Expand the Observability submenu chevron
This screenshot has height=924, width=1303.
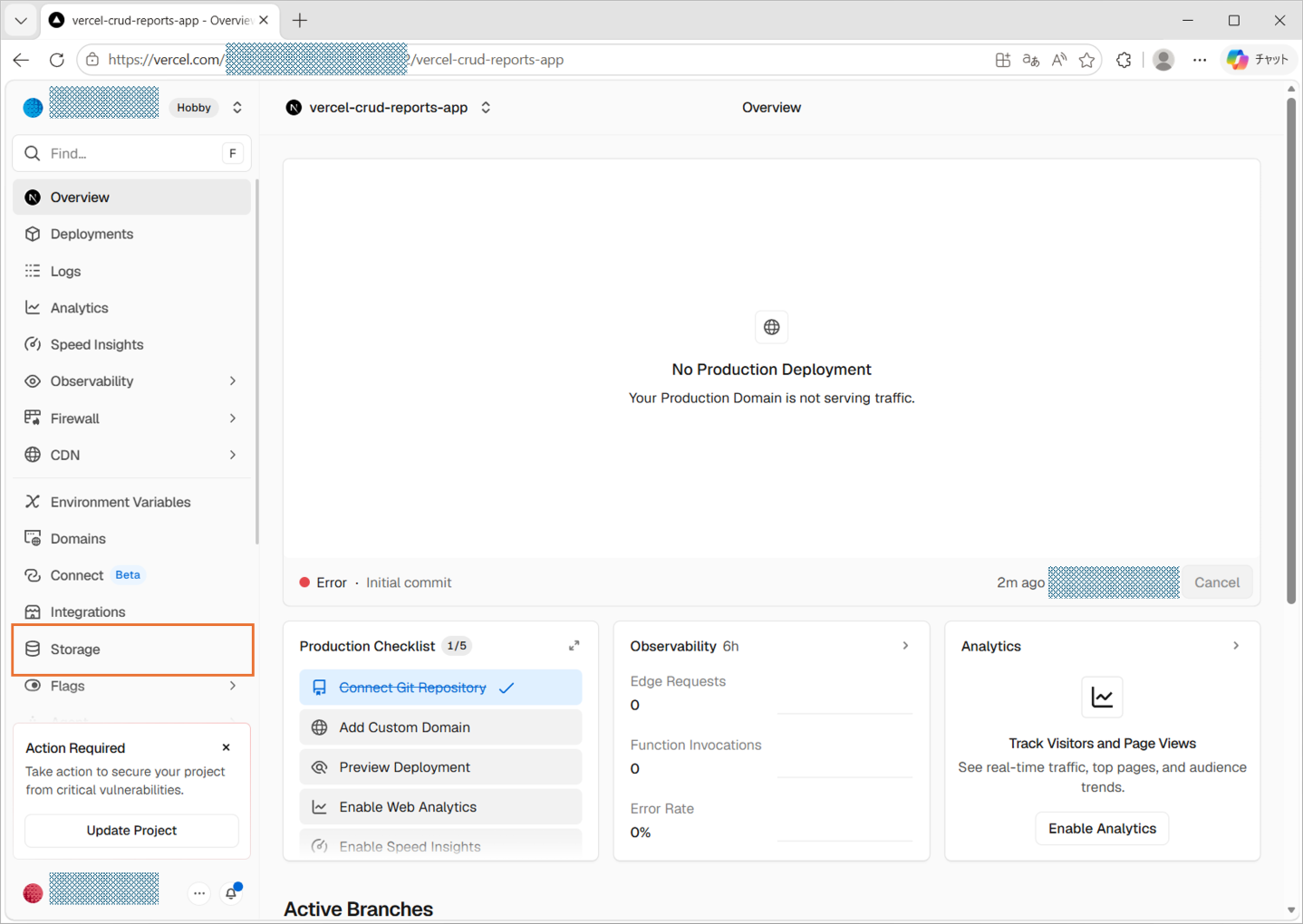coord(233,381)
